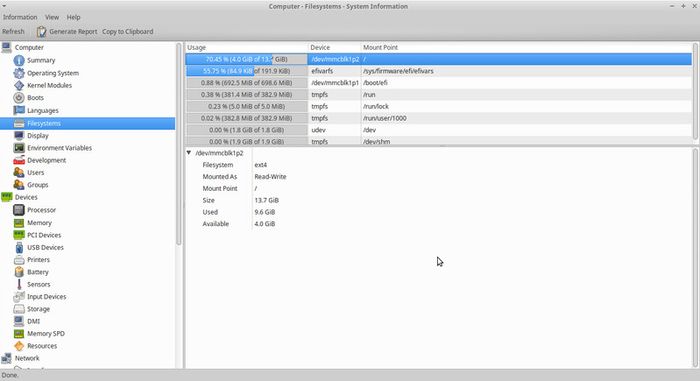Viewport: 700px width, 381px height.
Task: Select Environment Variables terminal icon
Action: [x=19, y=148]
